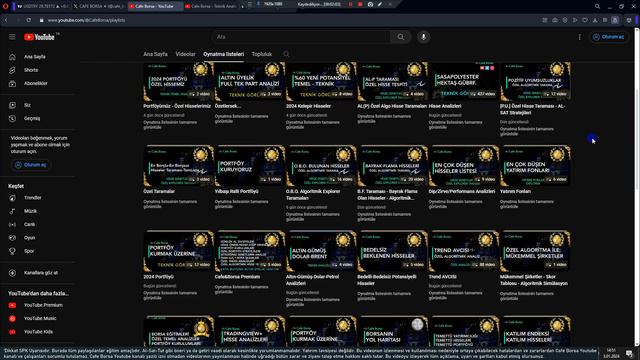Open Altın-Gümüş Dolar Brent thumbnail
The width and height of the screenshot is (640, 360).
321,251
